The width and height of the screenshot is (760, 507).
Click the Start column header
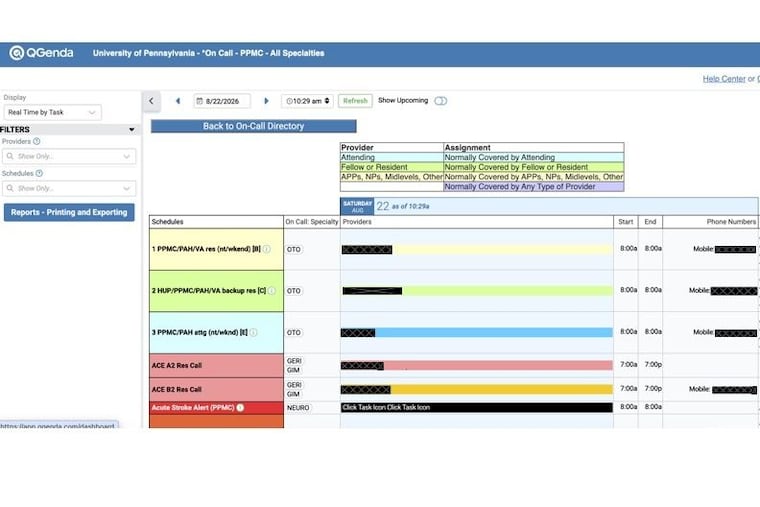pos(626,222)
